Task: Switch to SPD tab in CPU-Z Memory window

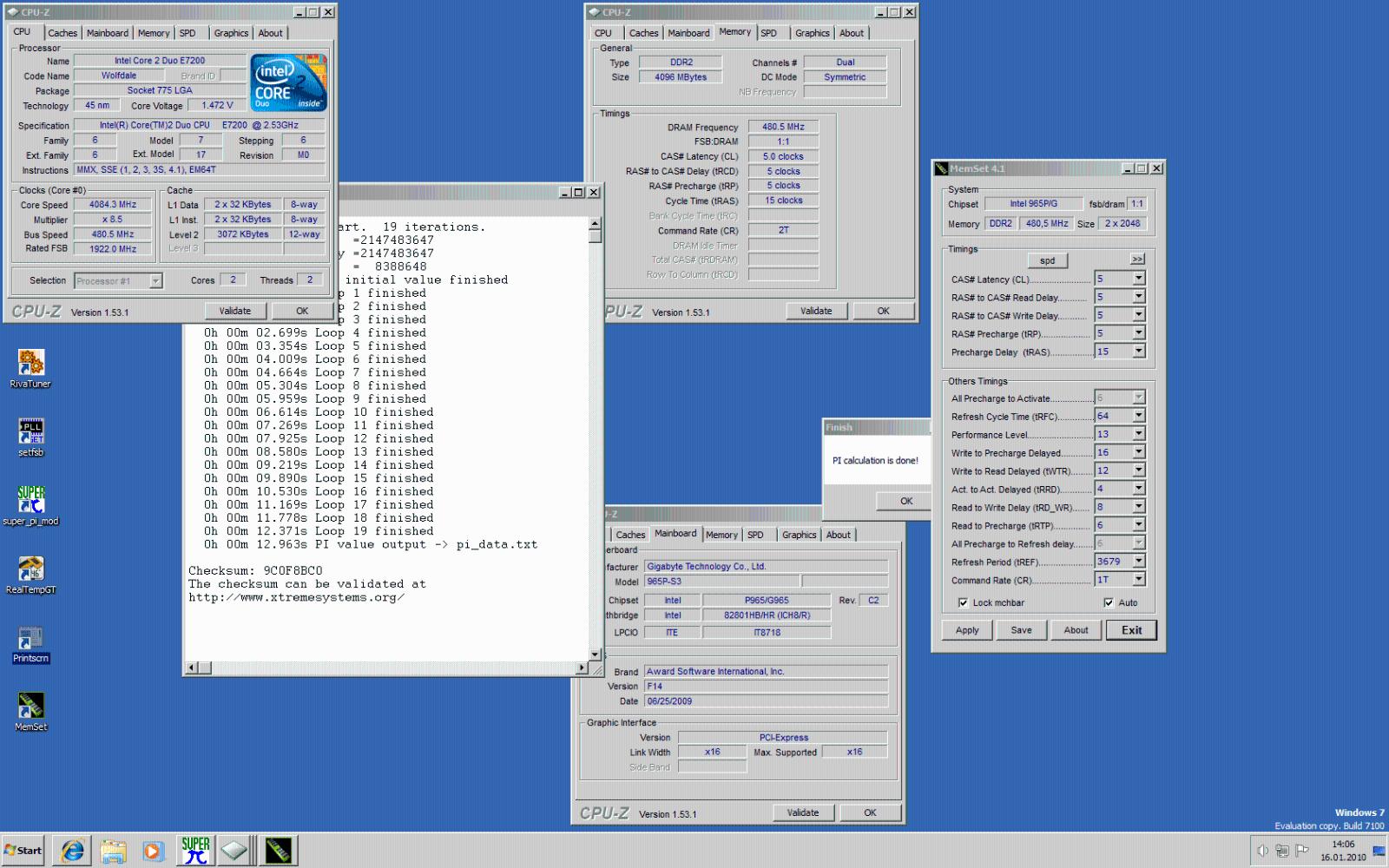Action: pos(769,33)
